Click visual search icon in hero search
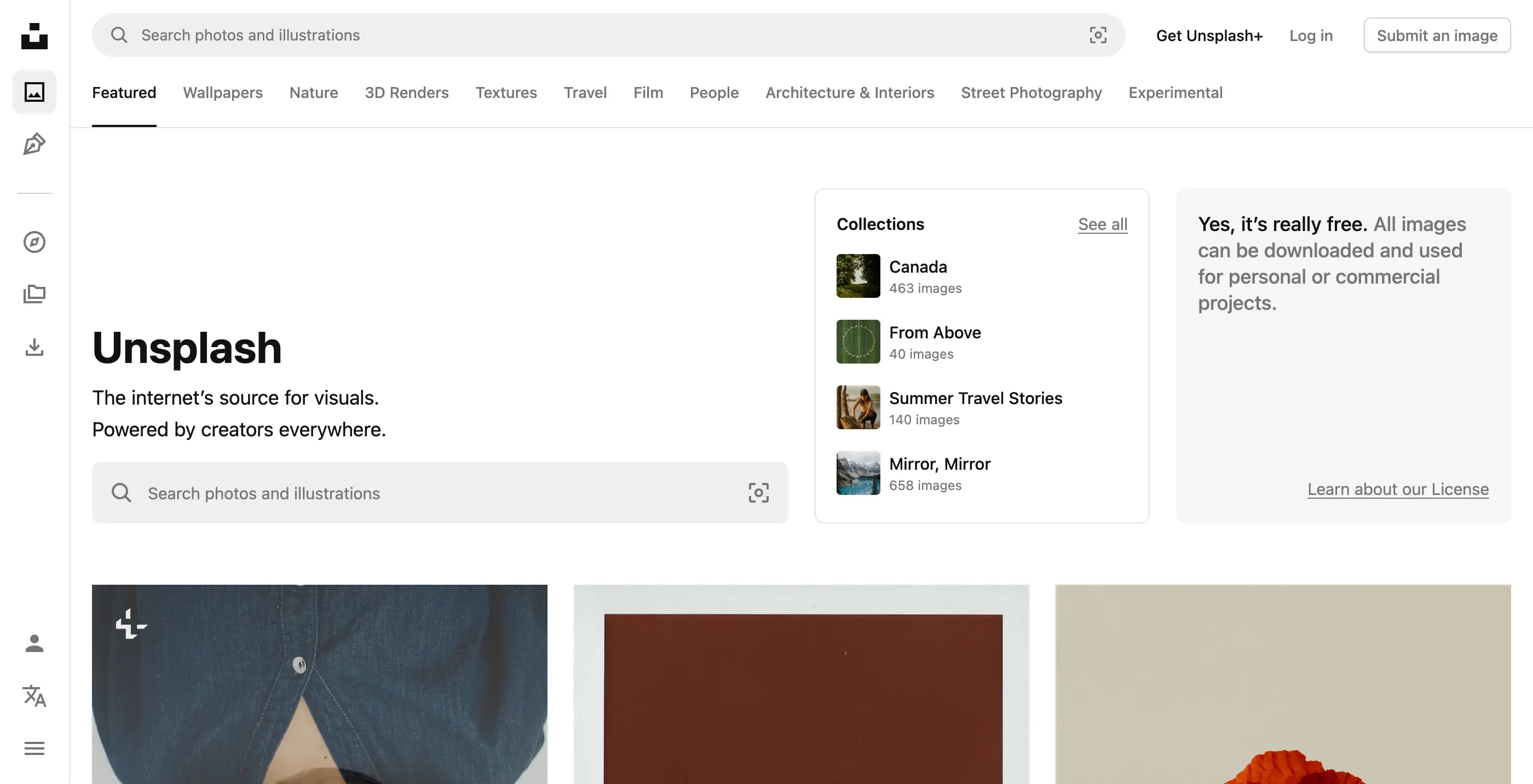Viewport: 1533px width, 784px height. click(x=759, y=492)
